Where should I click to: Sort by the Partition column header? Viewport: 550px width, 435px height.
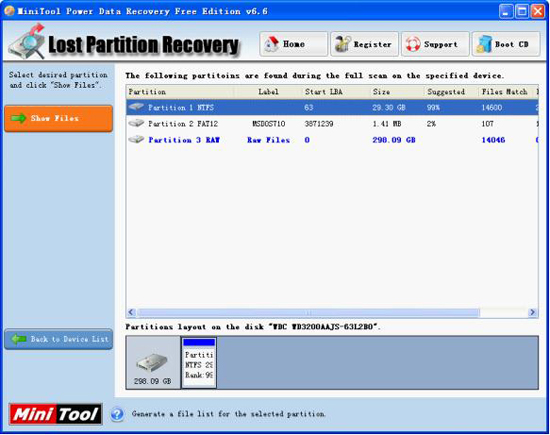pyautogui.click(x=180, y=92)
